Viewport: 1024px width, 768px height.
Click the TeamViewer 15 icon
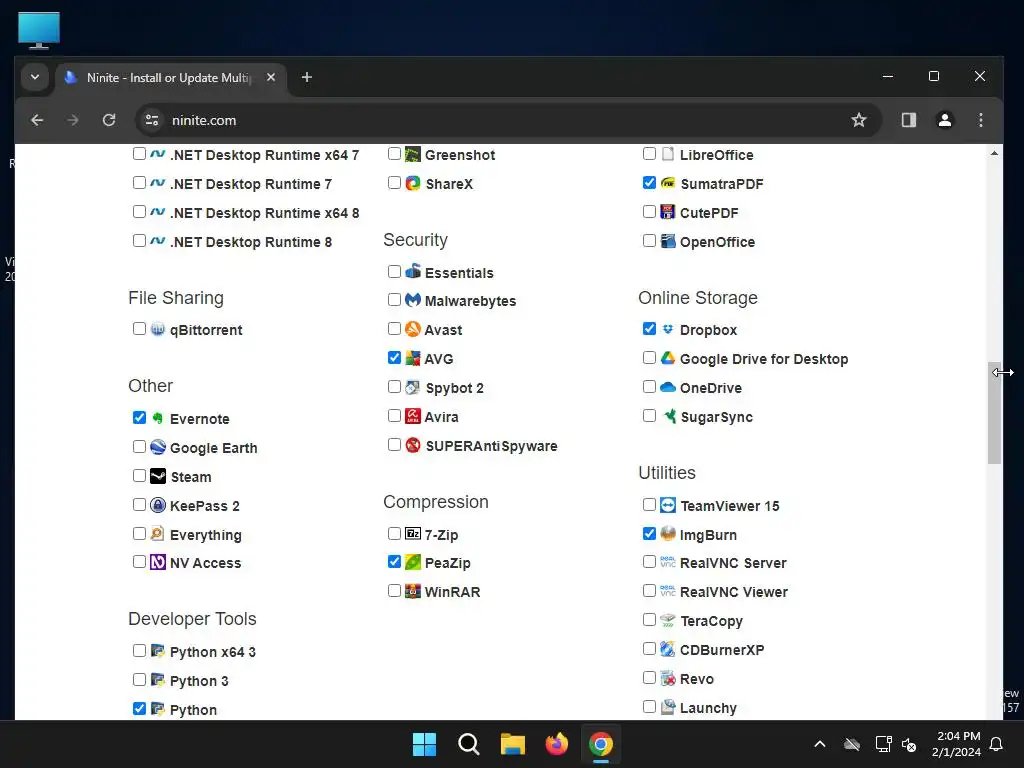click(667, 505)
